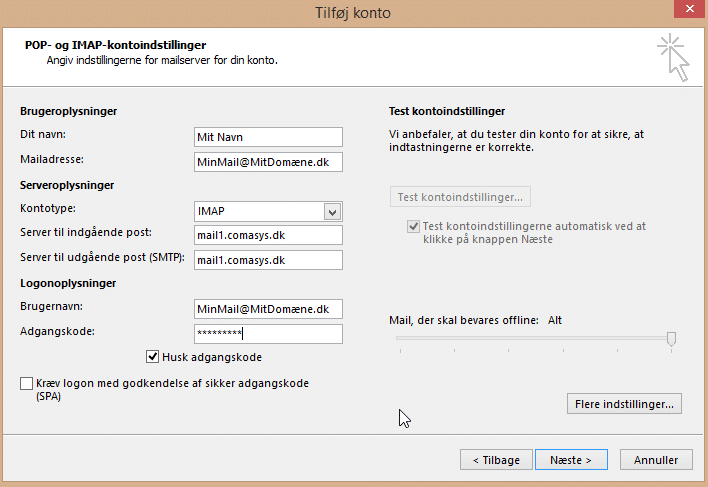
Task: Open Flere indstillinger
Action: tap(624, 404)
